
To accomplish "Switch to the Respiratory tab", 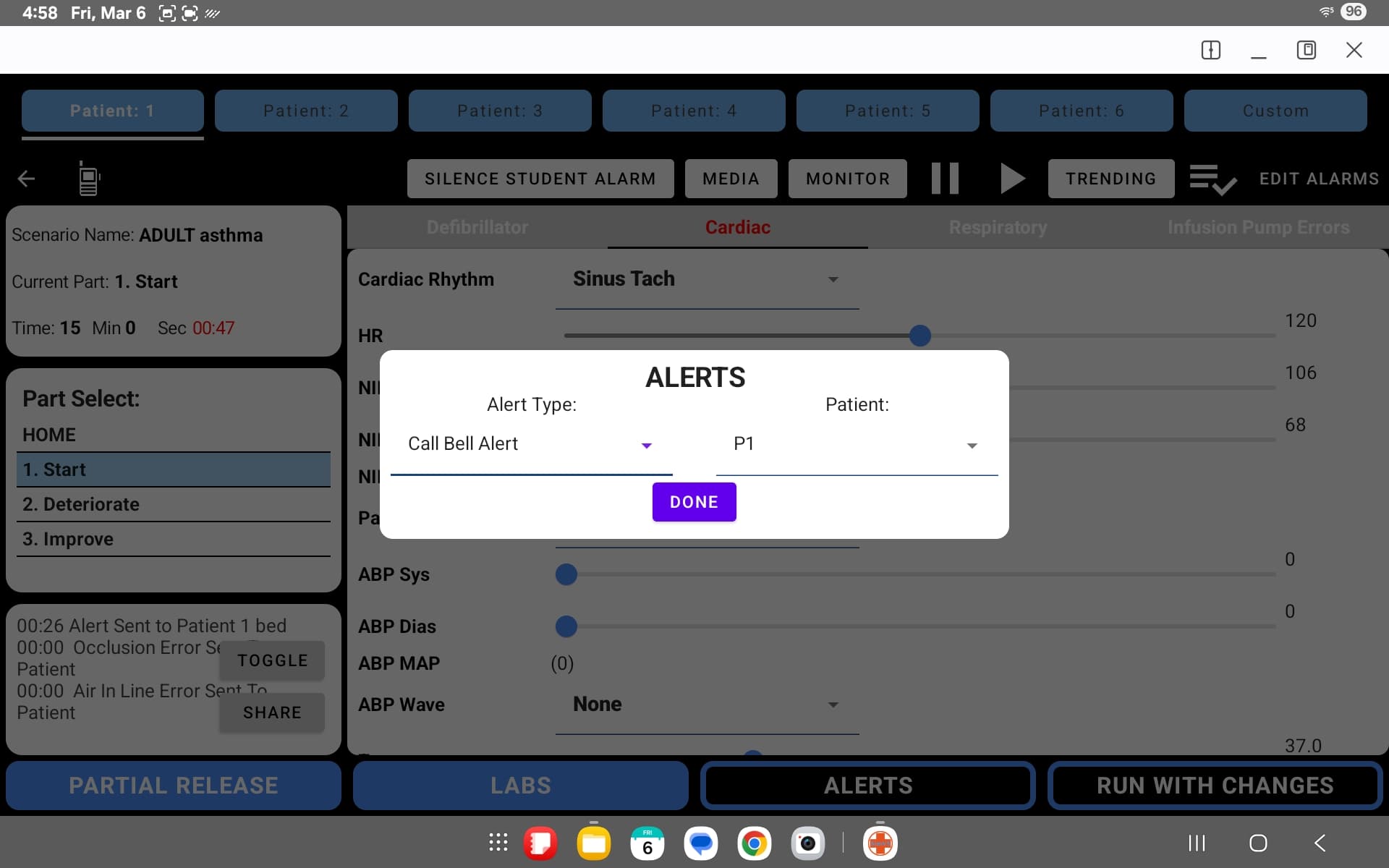I will tap(998, 227).
